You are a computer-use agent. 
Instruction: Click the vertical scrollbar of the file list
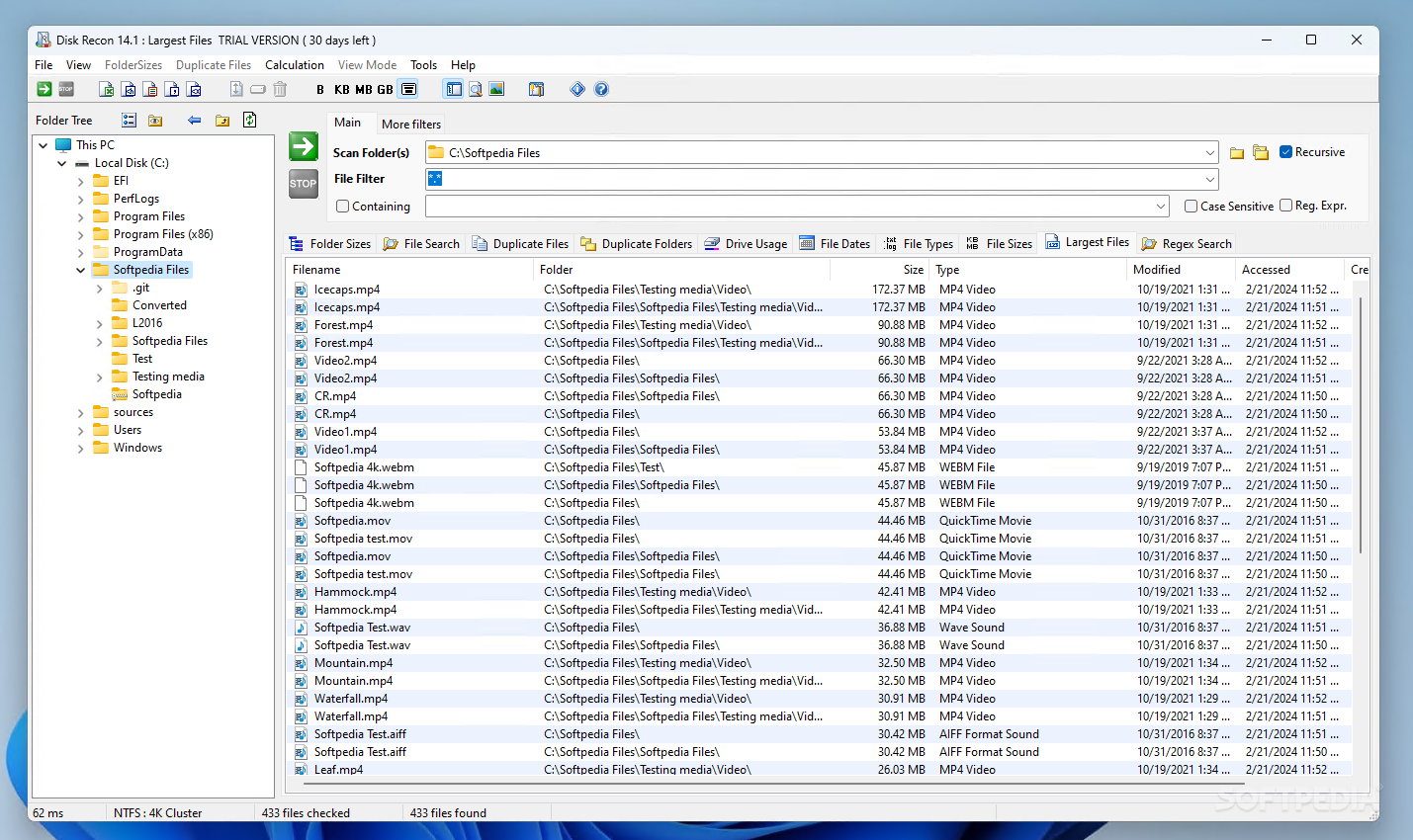1362,425
